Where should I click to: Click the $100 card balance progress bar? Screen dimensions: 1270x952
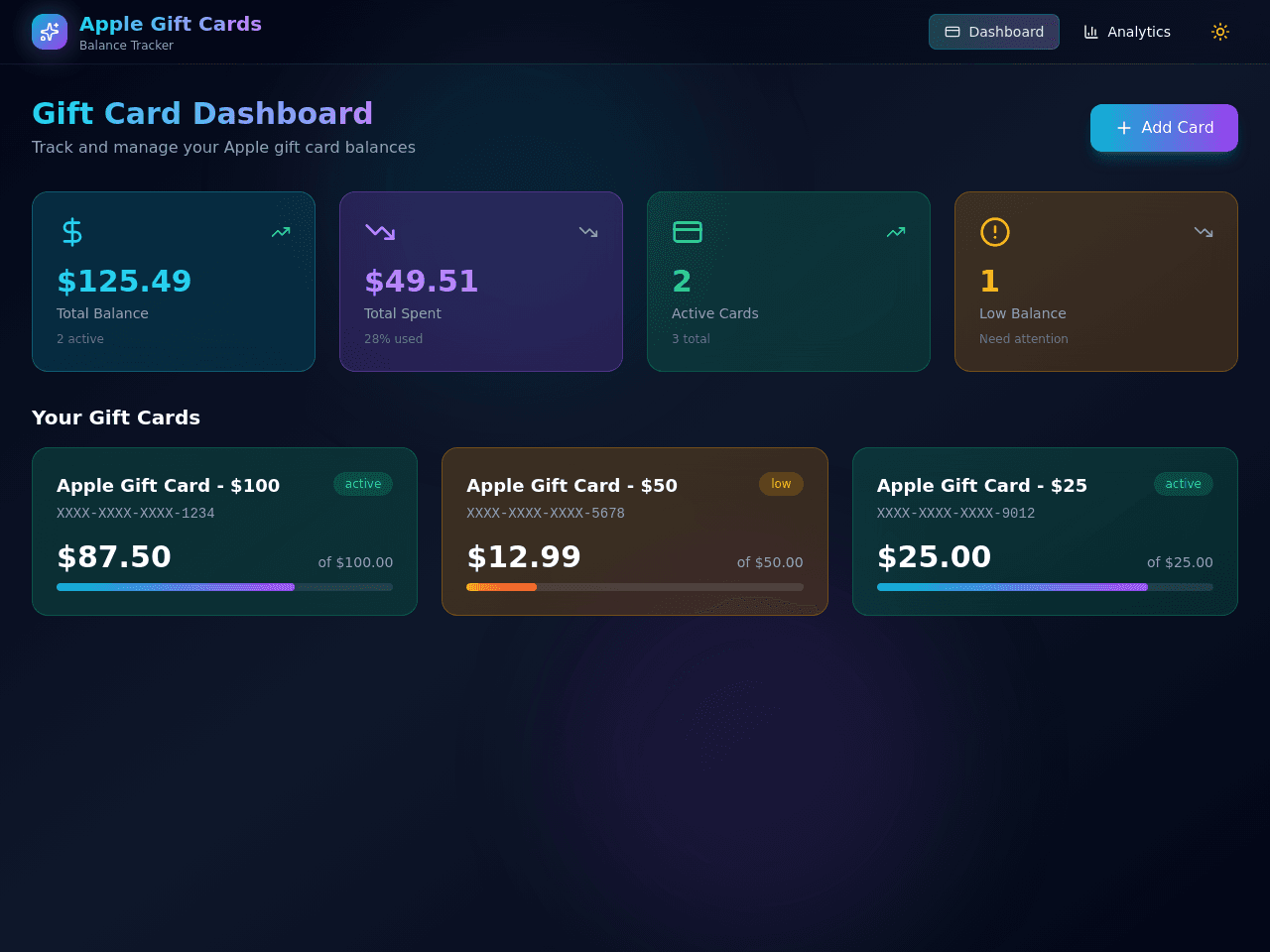[224, 587]
